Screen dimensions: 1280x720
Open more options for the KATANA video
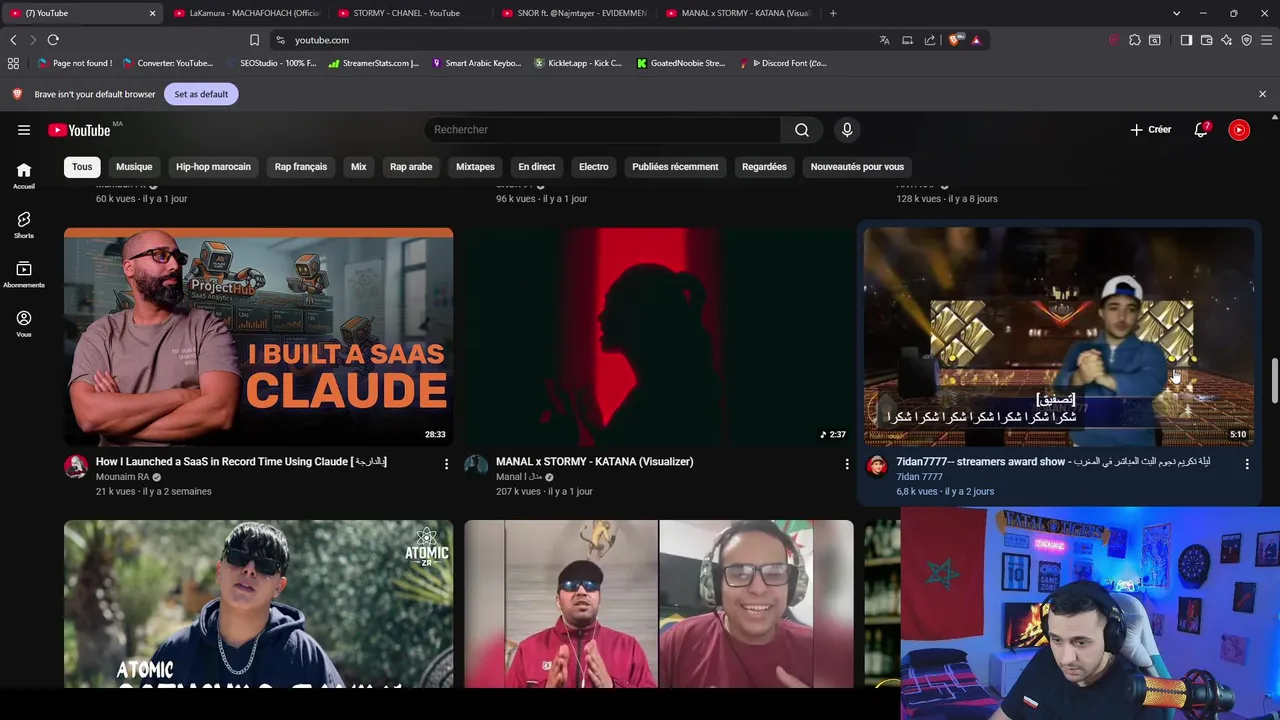(847, 464)
